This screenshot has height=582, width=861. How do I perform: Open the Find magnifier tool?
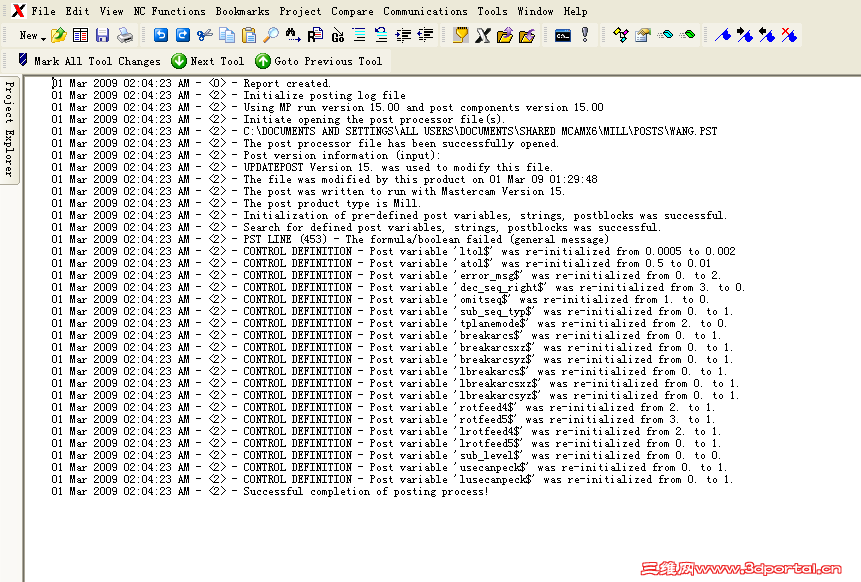point(269,34)
